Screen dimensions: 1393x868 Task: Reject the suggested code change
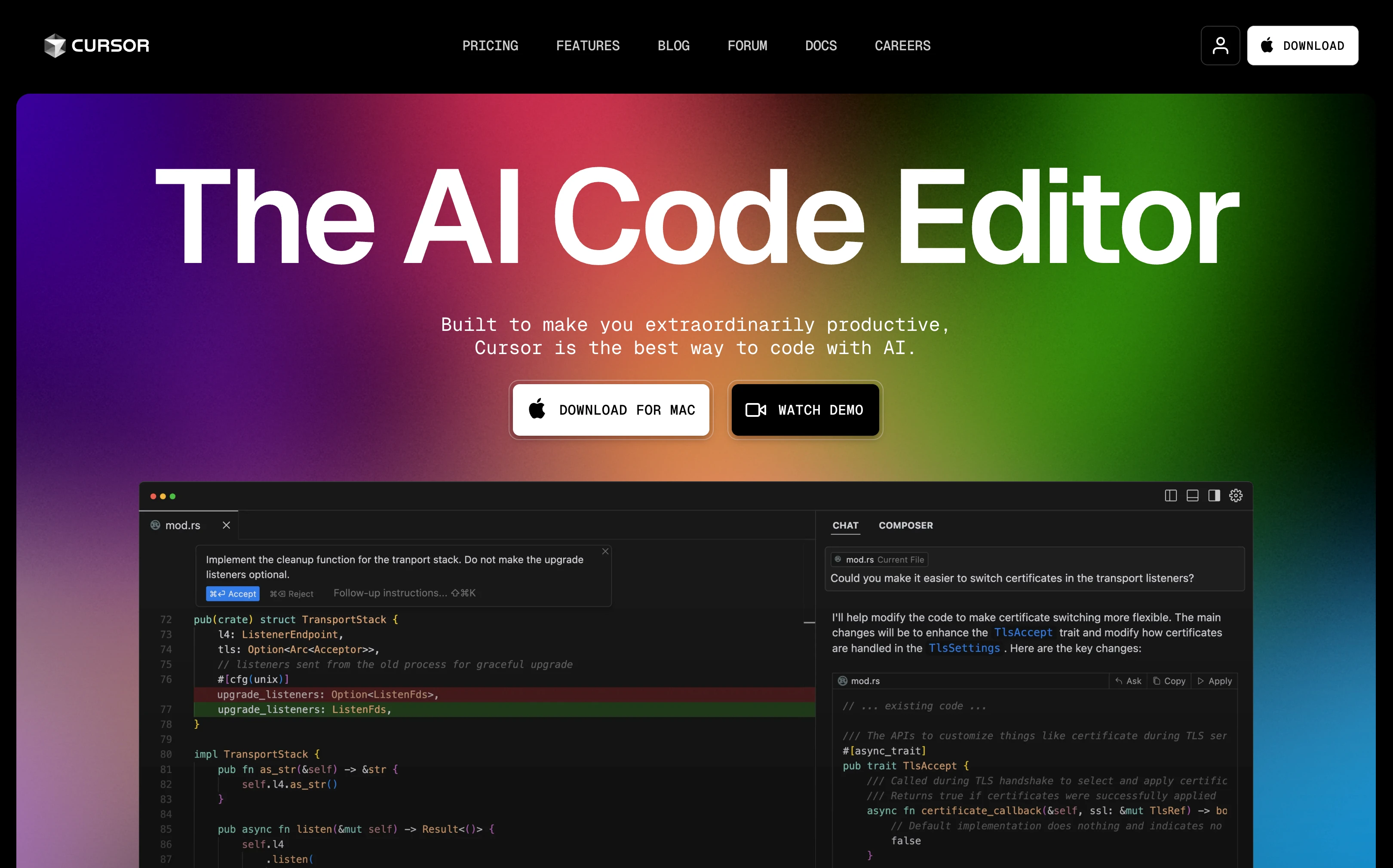pos(292,593)
